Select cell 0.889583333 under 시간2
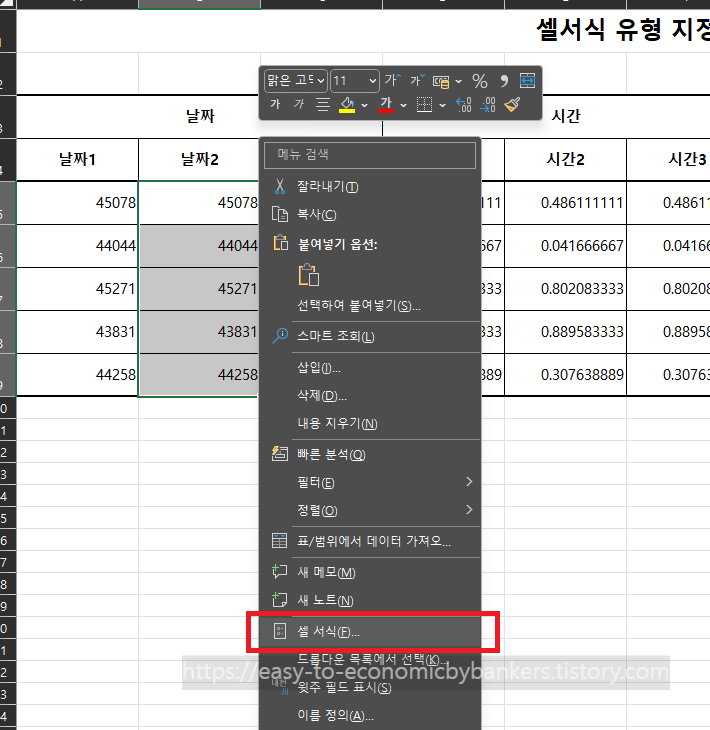This screenshot has width=710, height=730. pos(565,331)
